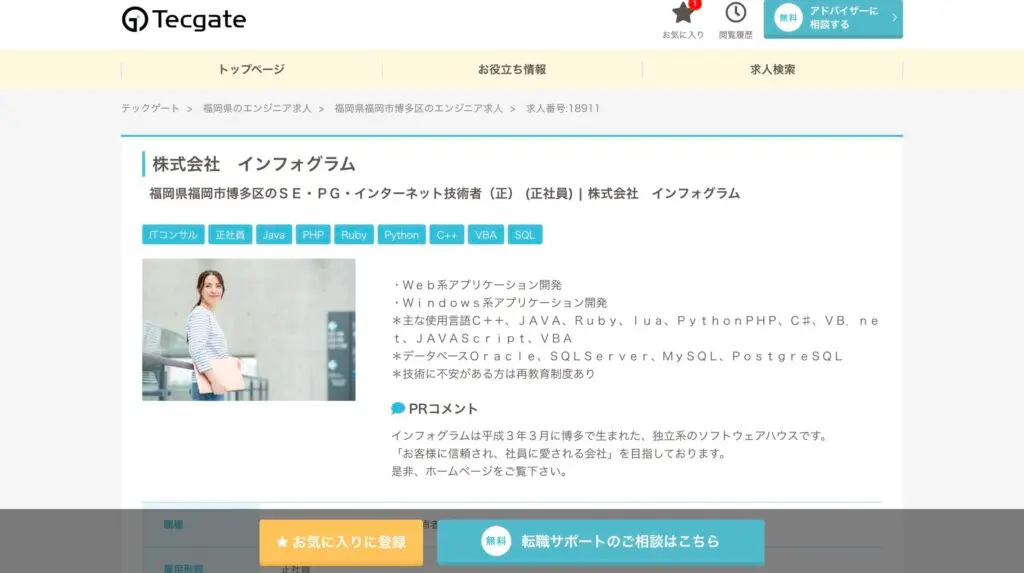The width and height of the screenshot is (1024, 573).
Task: Click the 是非、ホームページをご覧下さい line
Action: coord(479,471)
